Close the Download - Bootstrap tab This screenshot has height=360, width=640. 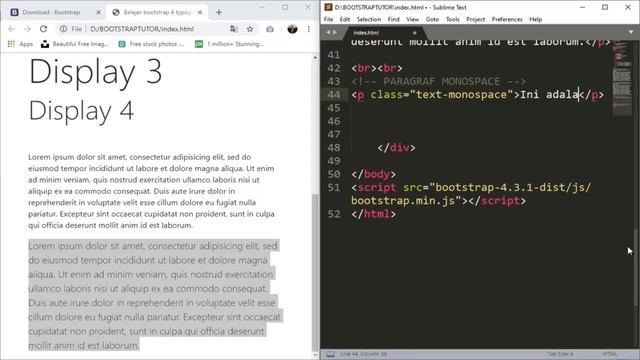(98, 12)
